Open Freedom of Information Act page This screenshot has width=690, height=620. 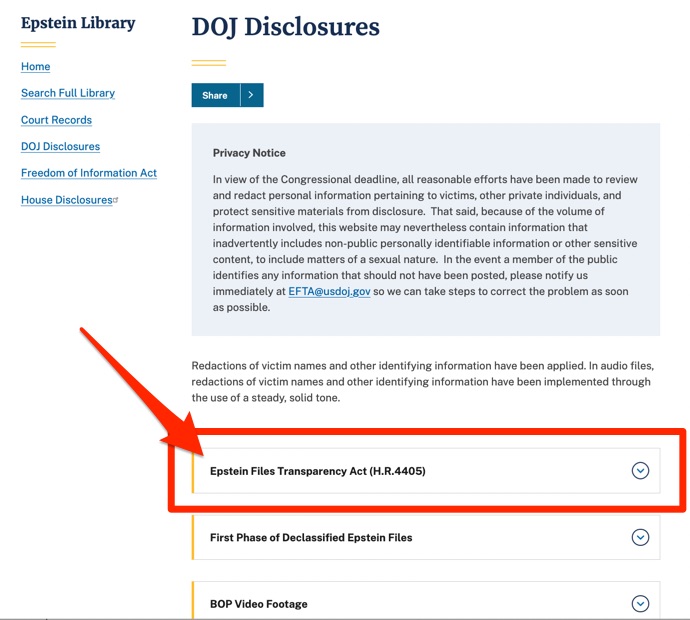point(89,173)
